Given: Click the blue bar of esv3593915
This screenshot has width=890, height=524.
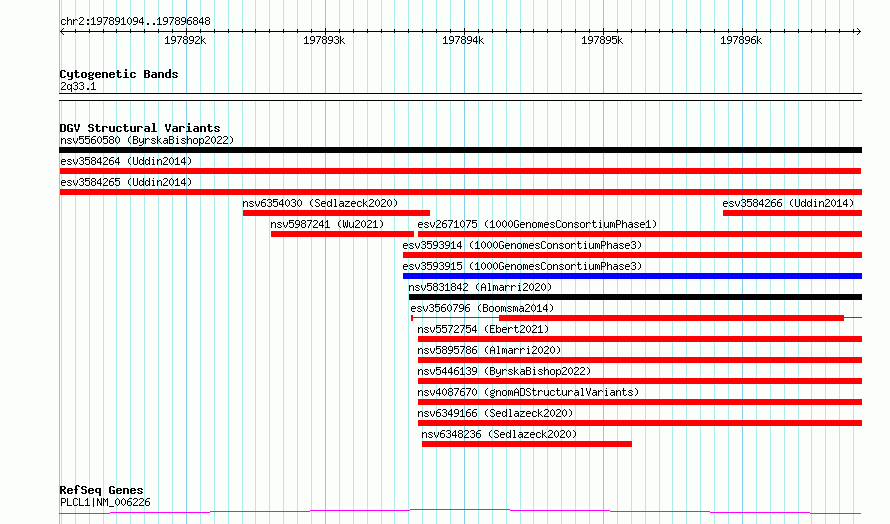Looking at the screenshot, I should click(632, 276).
